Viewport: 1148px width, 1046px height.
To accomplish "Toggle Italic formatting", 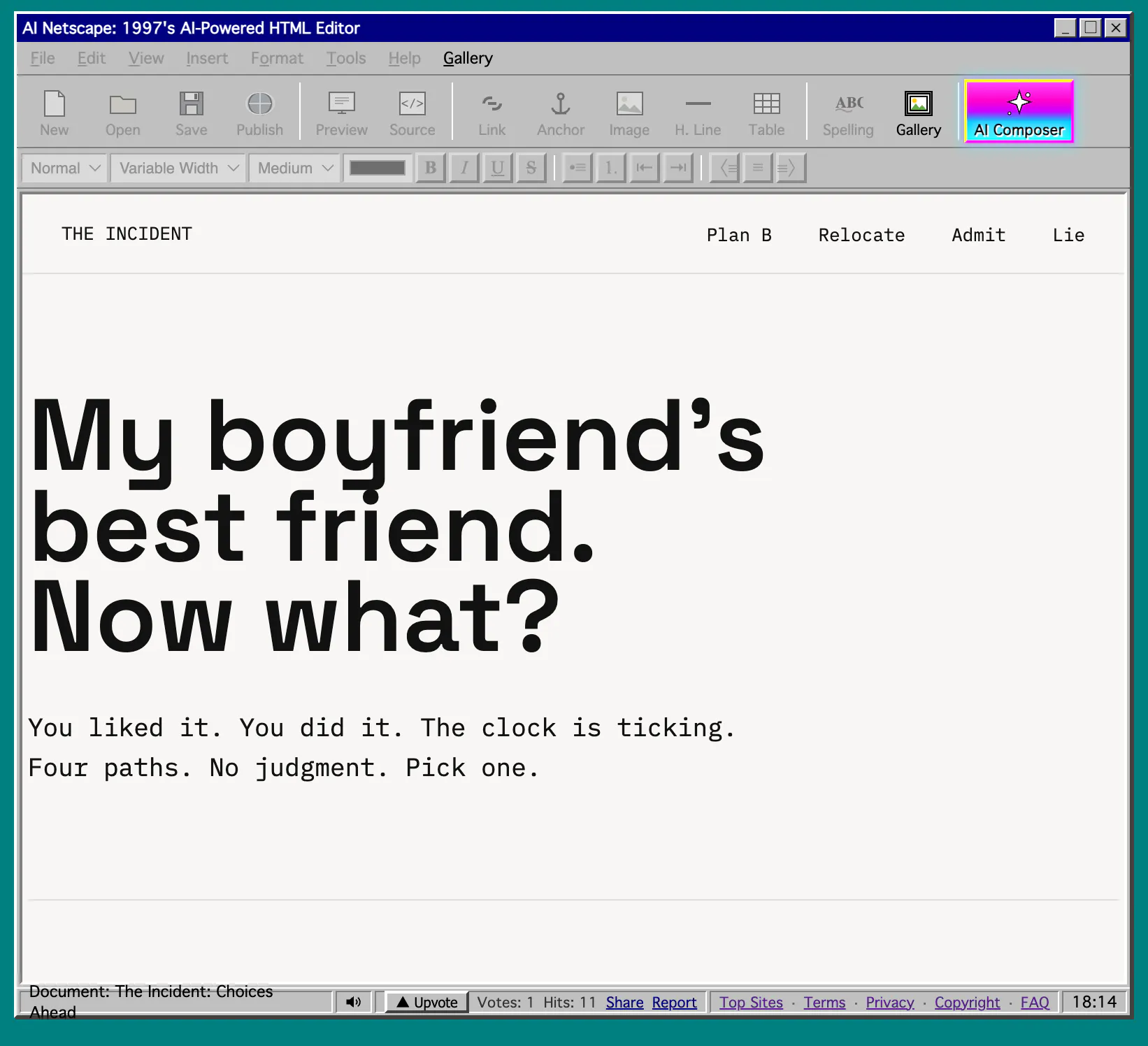I will [x=464, y=168].
